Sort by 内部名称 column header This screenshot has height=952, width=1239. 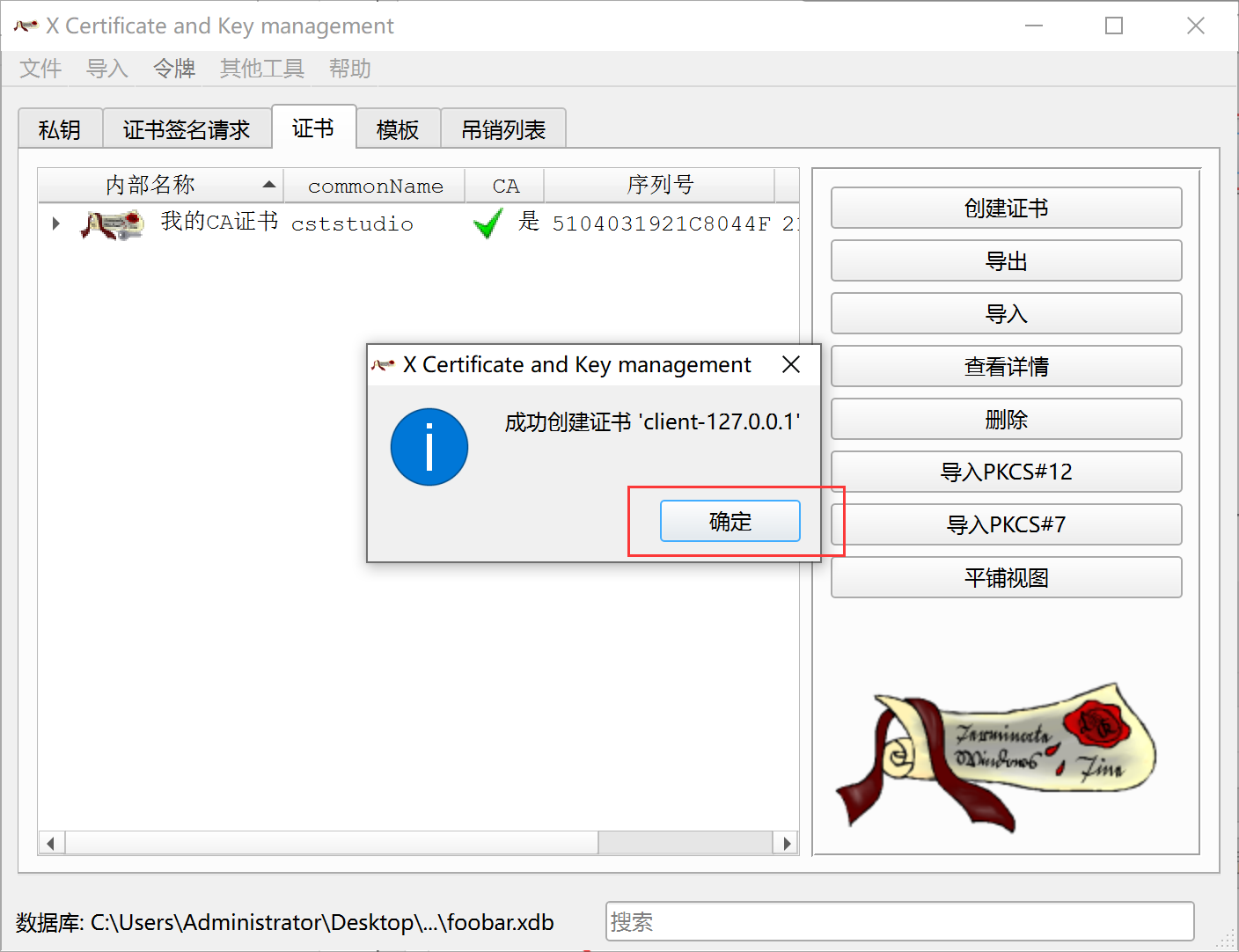coord(161,185)
